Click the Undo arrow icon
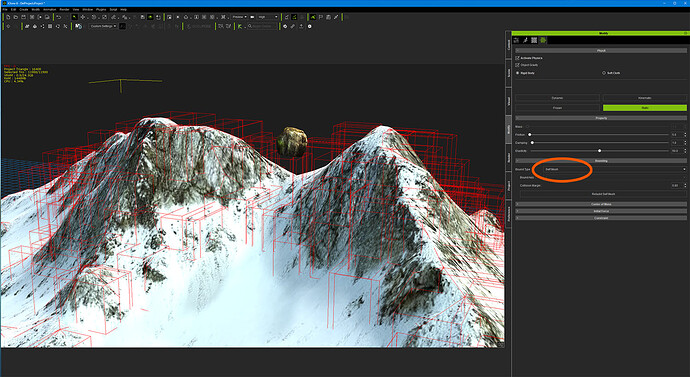690x377 pixels. pos(59,17)
